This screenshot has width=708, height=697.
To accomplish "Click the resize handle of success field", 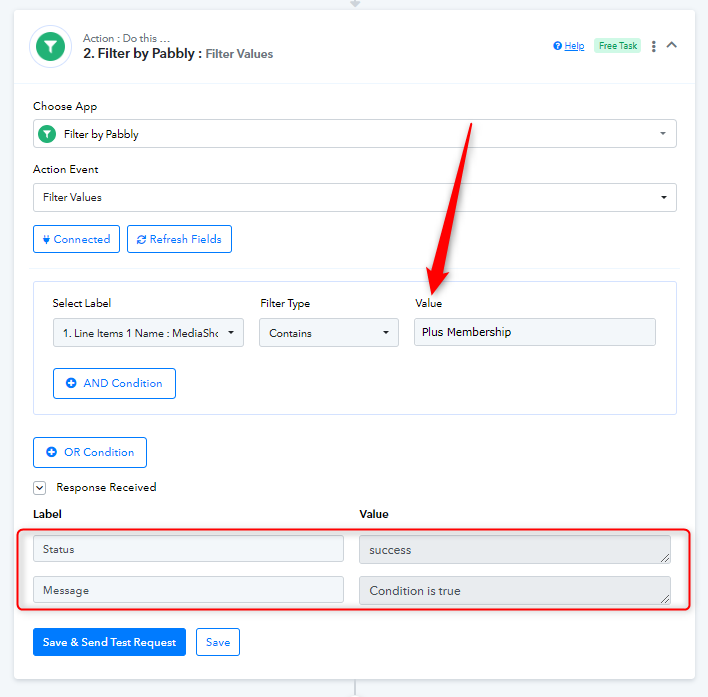I will [x=665, y=558].
